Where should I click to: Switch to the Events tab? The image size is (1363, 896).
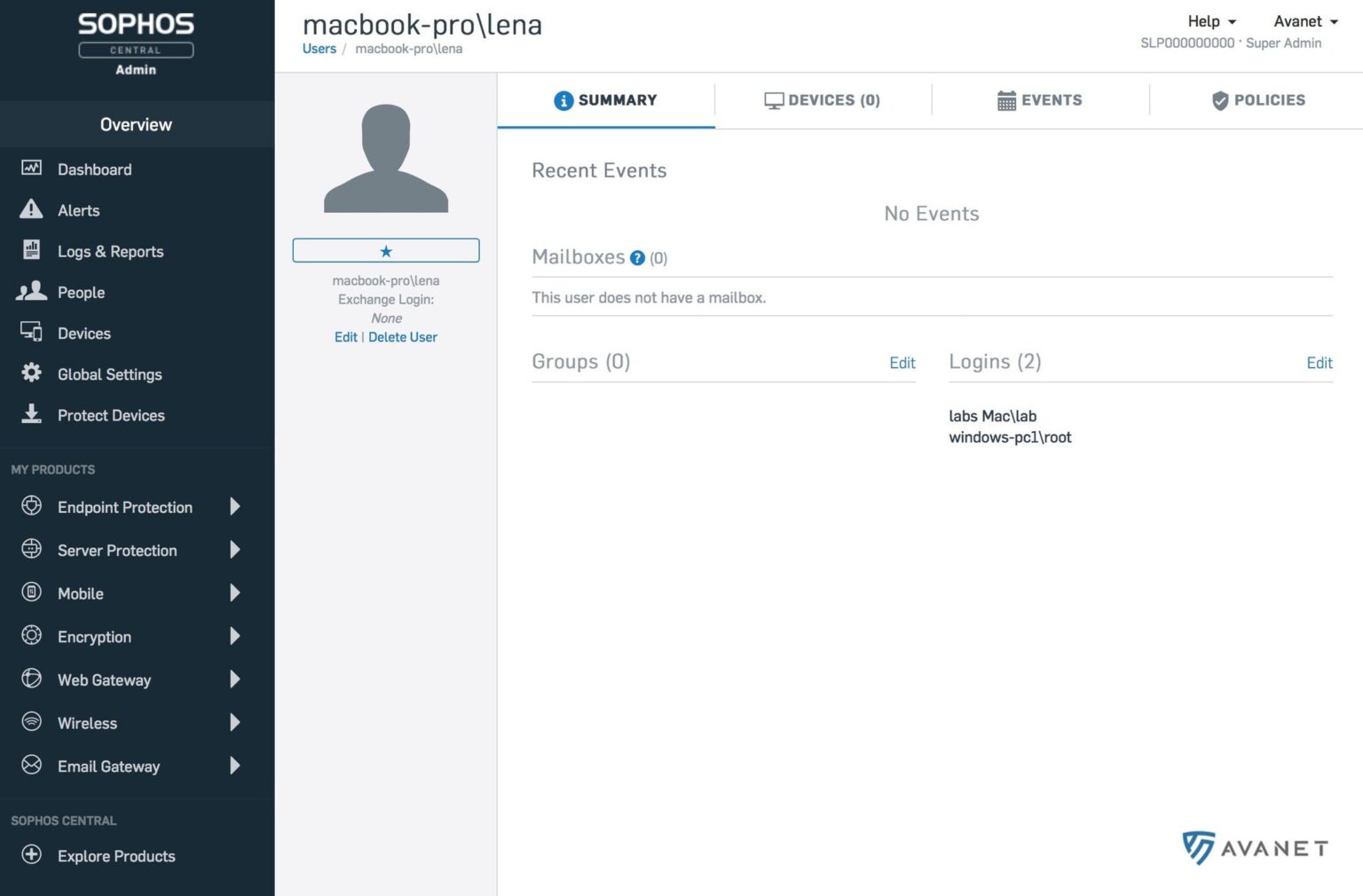click(1039, 100)
